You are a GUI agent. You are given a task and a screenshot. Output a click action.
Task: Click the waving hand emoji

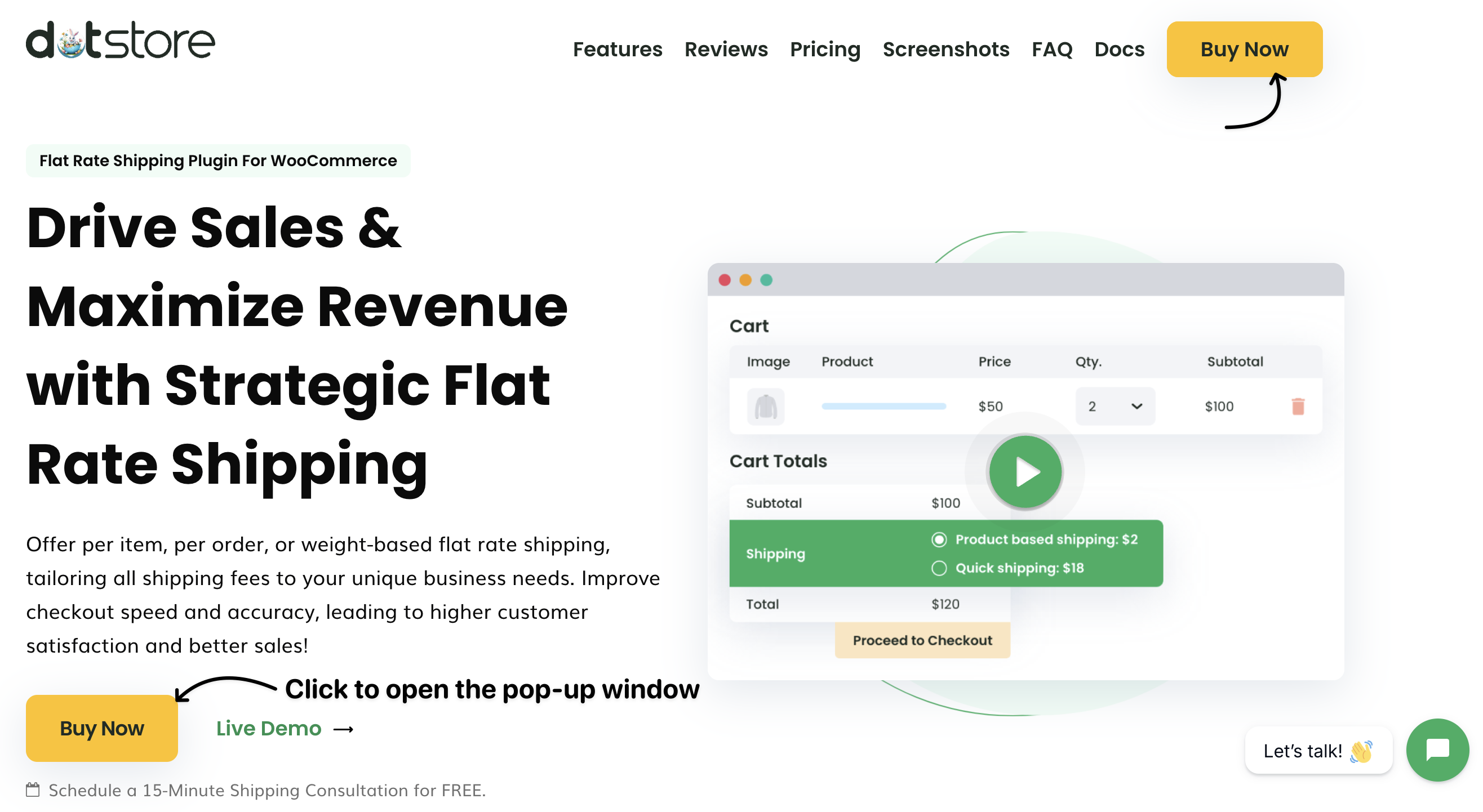tap(1361, 751)
